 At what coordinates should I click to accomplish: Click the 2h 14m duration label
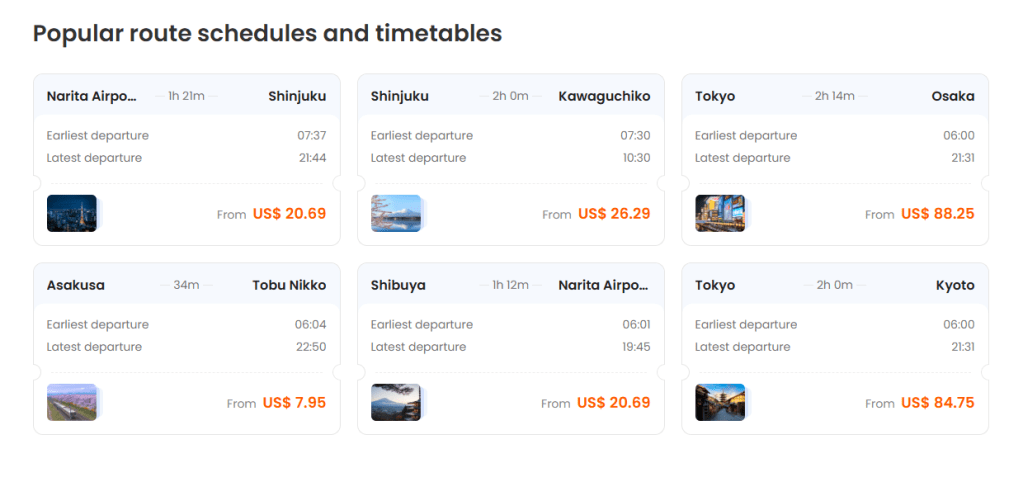[x=834, y=96]
